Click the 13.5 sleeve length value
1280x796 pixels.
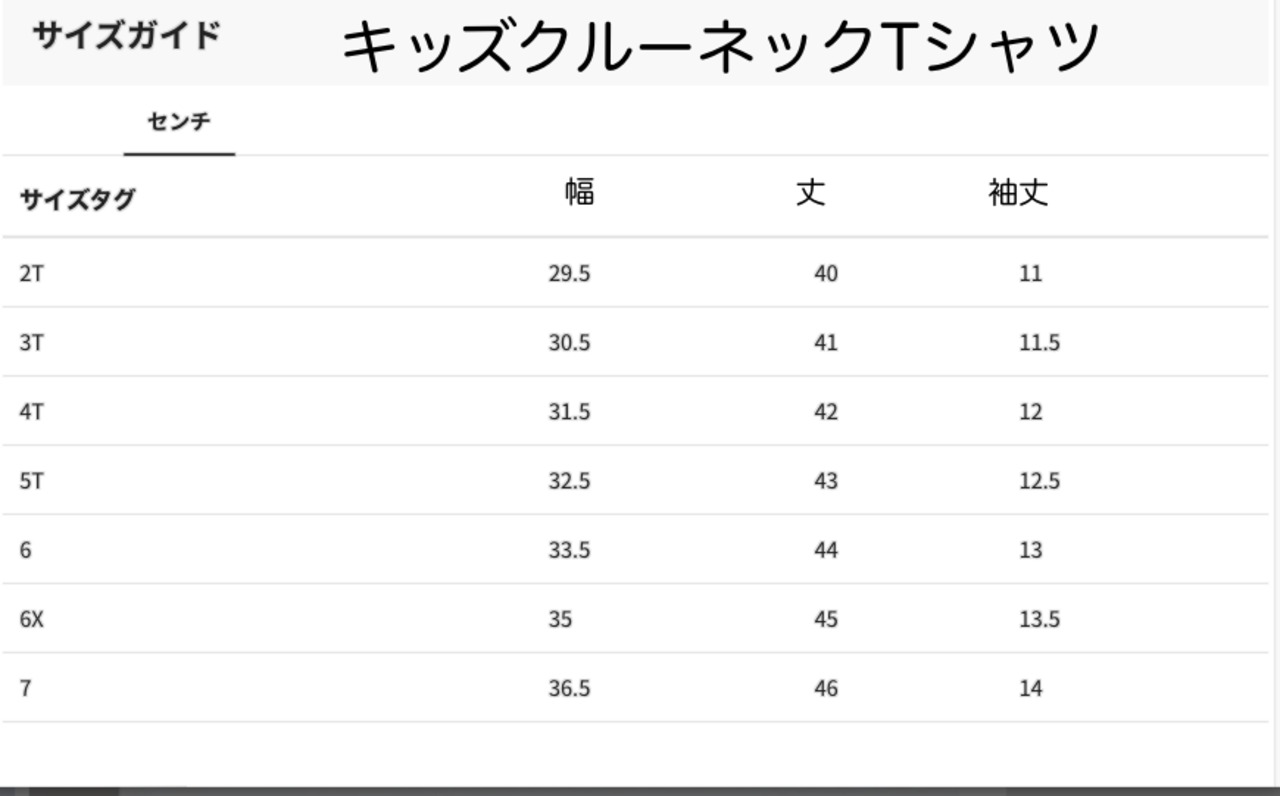tap(1039, 619)
